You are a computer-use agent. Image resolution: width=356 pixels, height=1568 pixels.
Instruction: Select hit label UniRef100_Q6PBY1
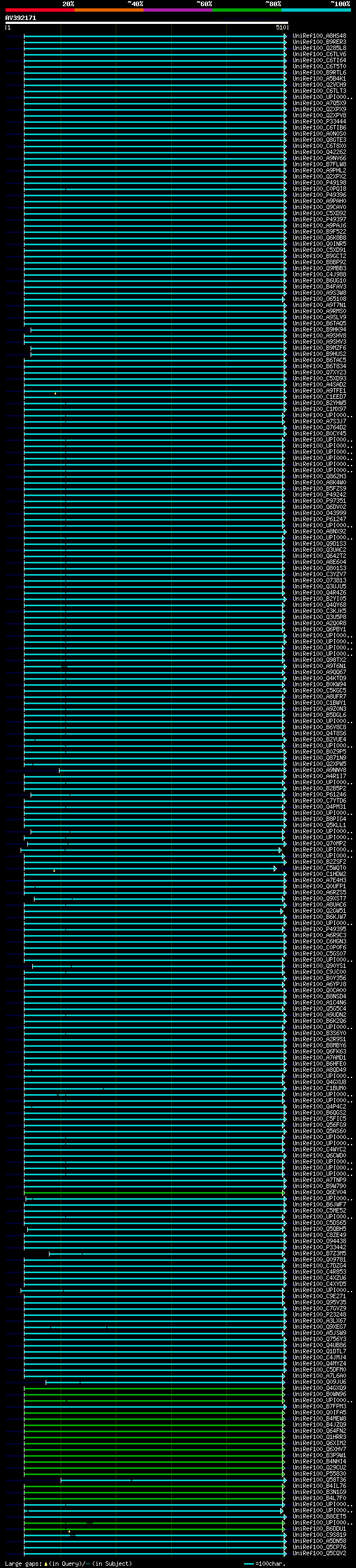click(319, 630)
